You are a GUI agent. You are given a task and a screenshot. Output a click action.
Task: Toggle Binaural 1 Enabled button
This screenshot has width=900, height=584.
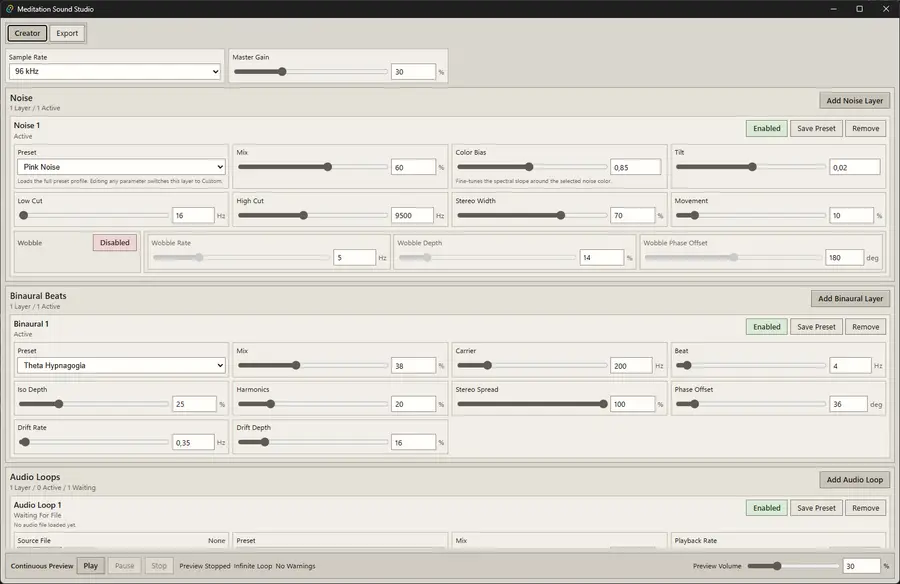coord(767,327)
